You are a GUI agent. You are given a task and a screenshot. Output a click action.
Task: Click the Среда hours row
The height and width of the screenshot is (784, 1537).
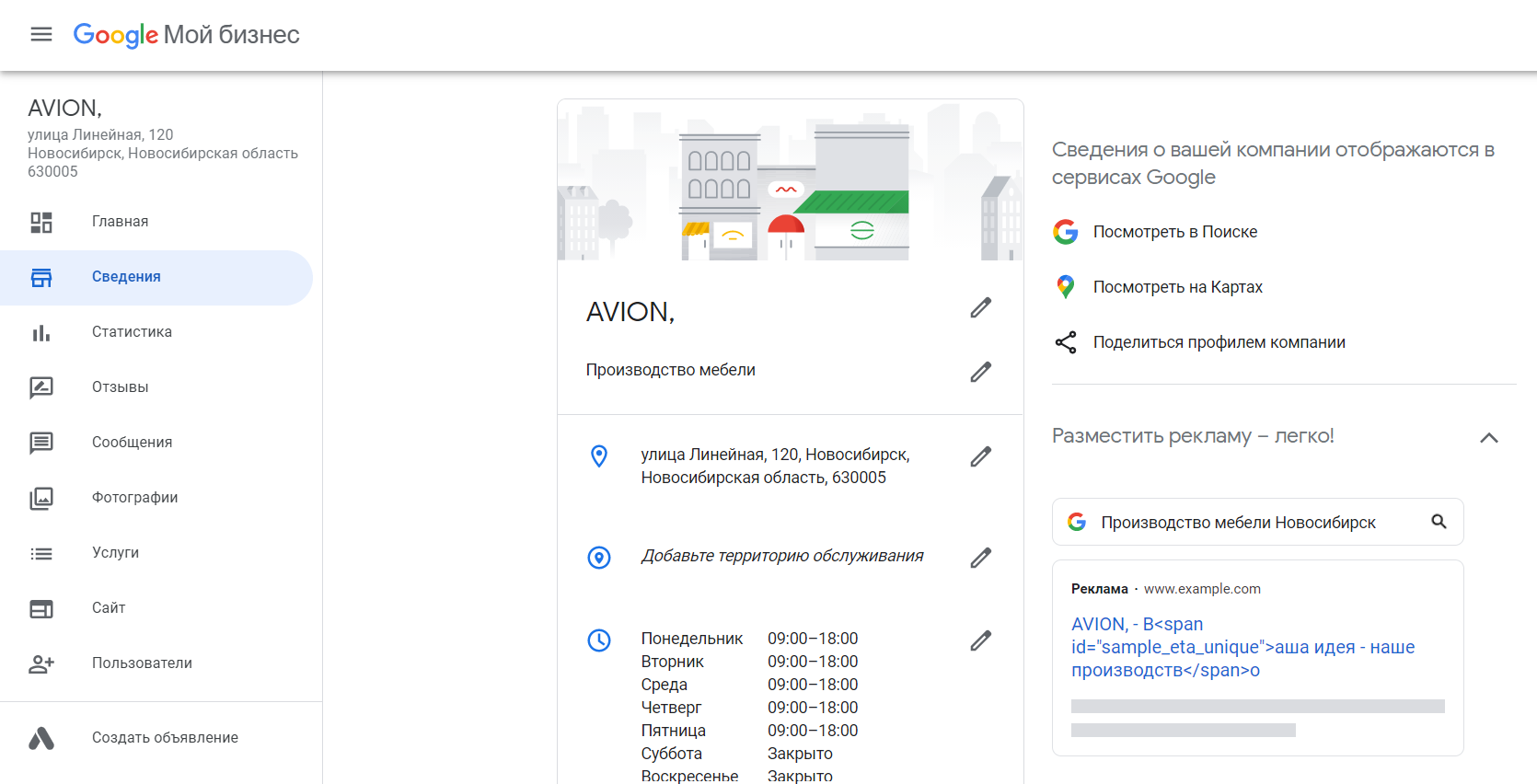click(749, 685)
